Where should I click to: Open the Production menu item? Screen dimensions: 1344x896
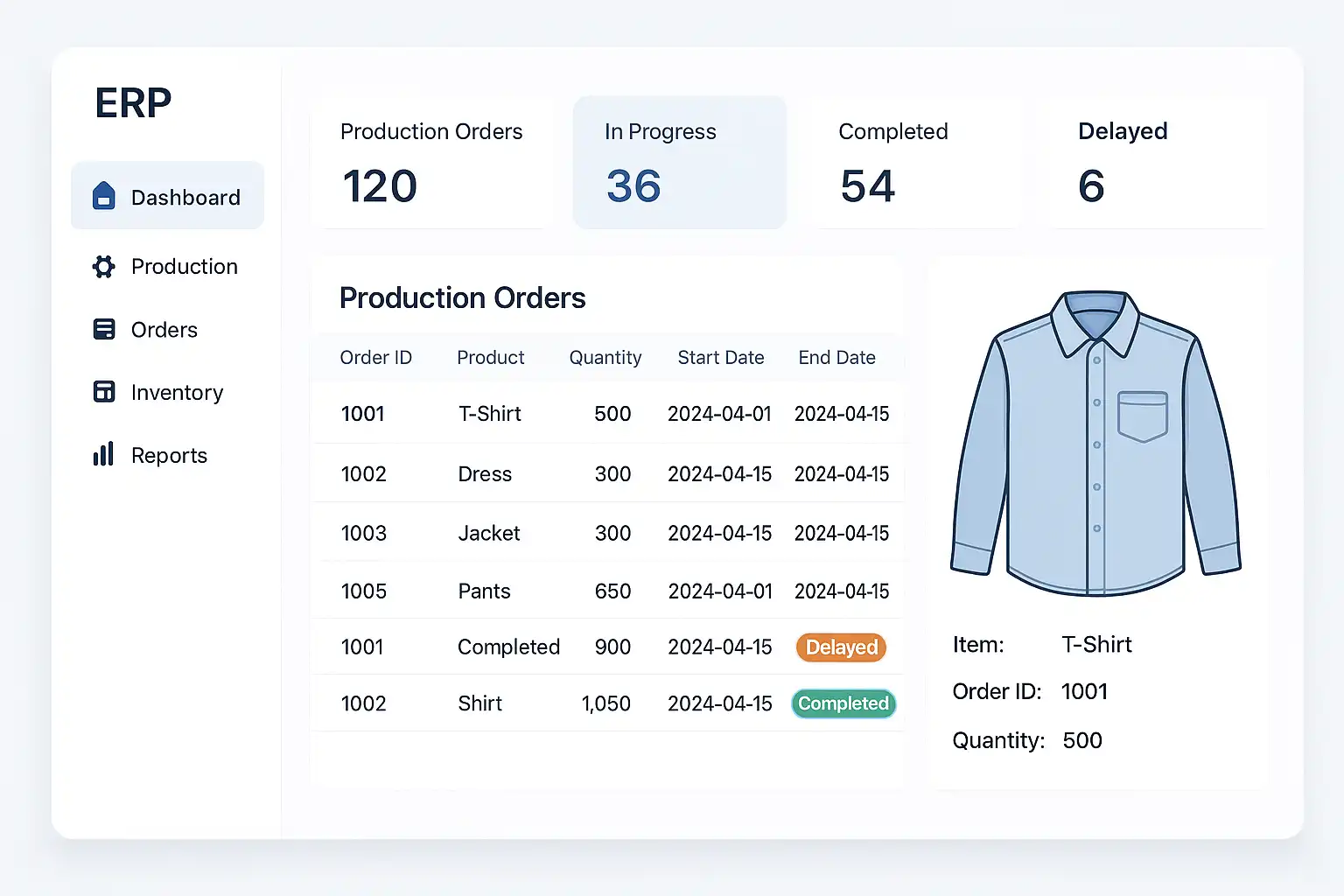184,267
